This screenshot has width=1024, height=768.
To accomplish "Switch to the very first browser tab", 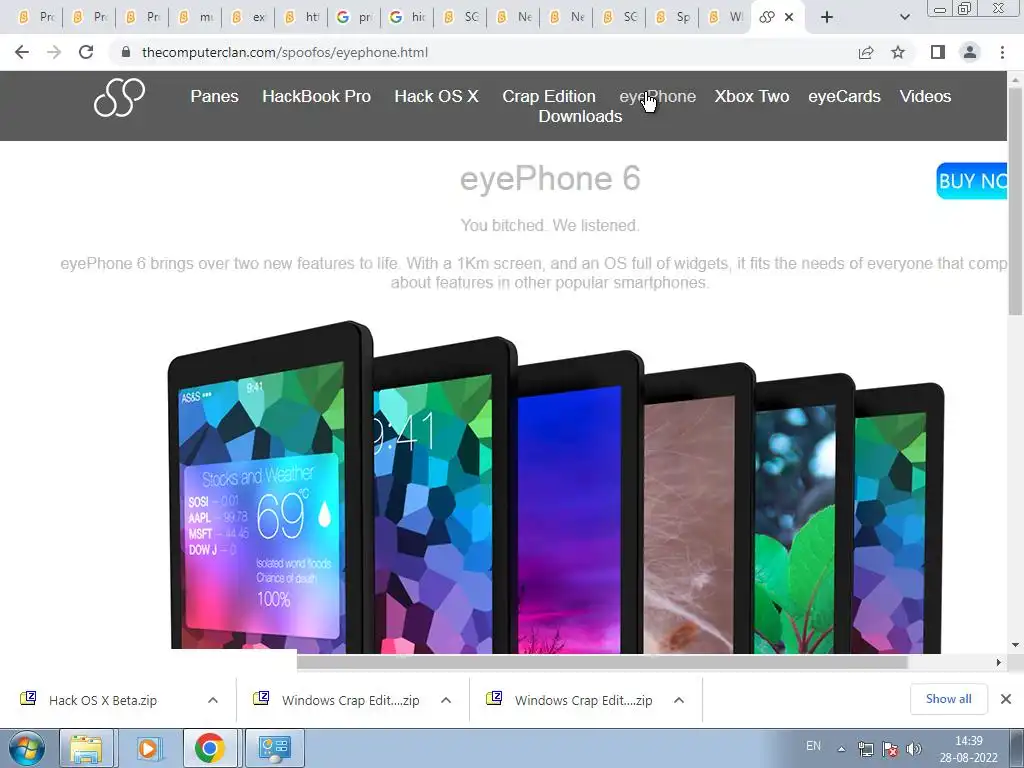I will pyautogui.click(x=37, y=17).
